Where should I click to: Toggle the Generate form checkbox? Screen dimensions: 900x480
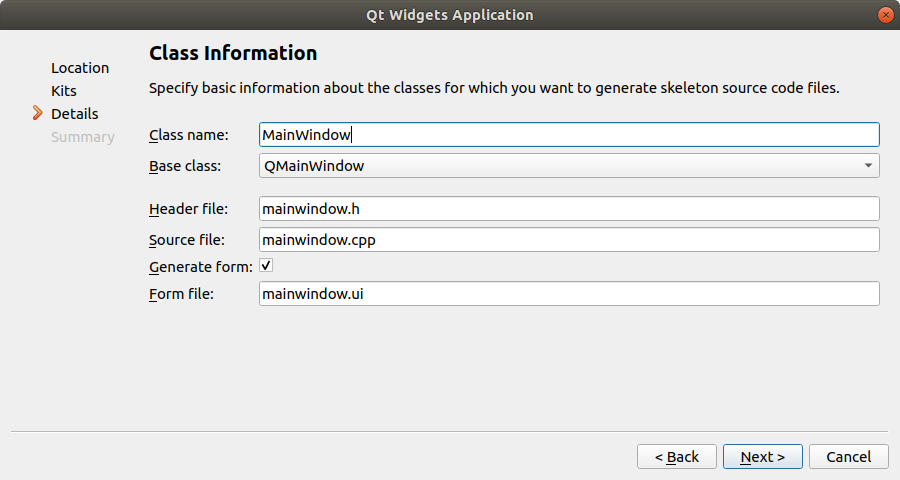pyautogui.click(x=266, y=266)
